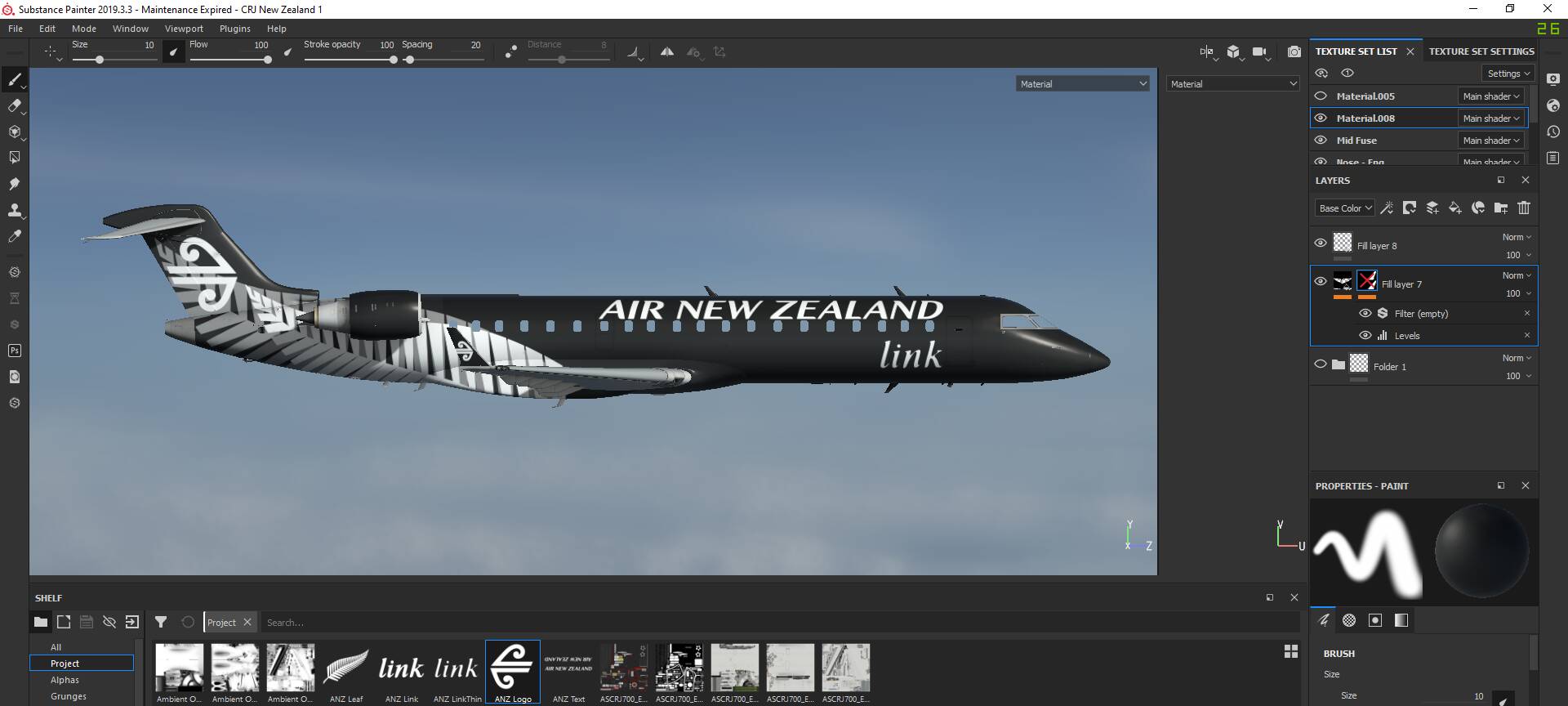Image resolution: width=1568 pixels, height=706 pixels.
Task: Select the Material picker eyedropper
Action: [14, 236]
